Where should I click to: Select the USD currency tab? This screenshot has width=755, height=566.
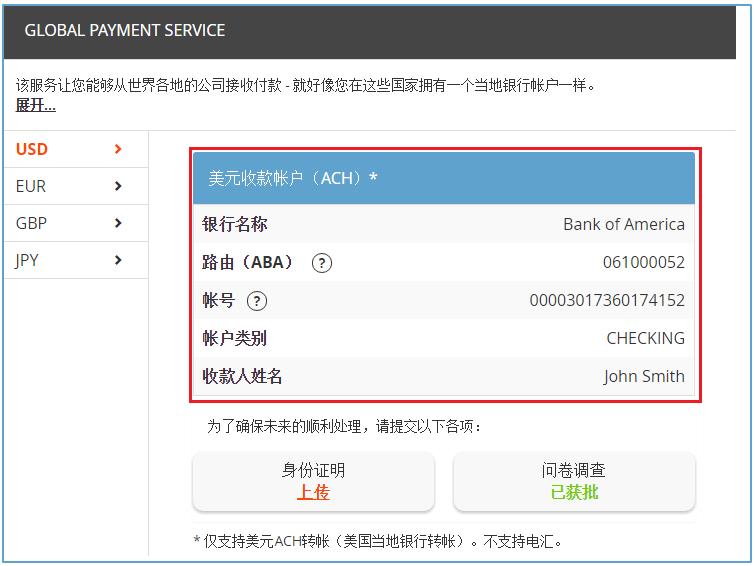tap(76, 149)
